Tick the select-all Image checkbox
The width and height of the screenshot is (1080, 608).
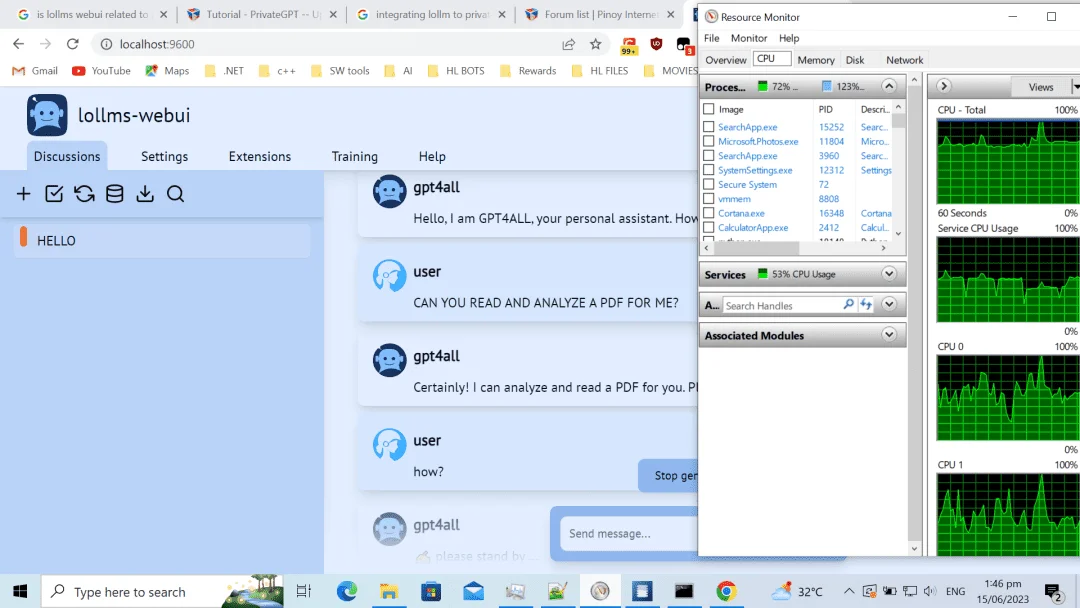[x=708, y=109]
